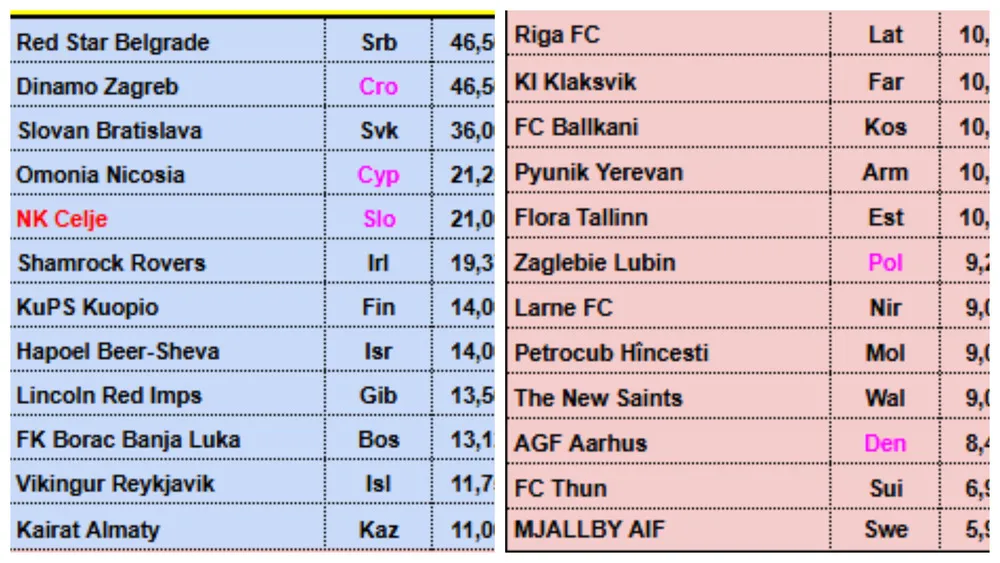Select the FK Borac Banja Luka entry

tap(128, 439)
